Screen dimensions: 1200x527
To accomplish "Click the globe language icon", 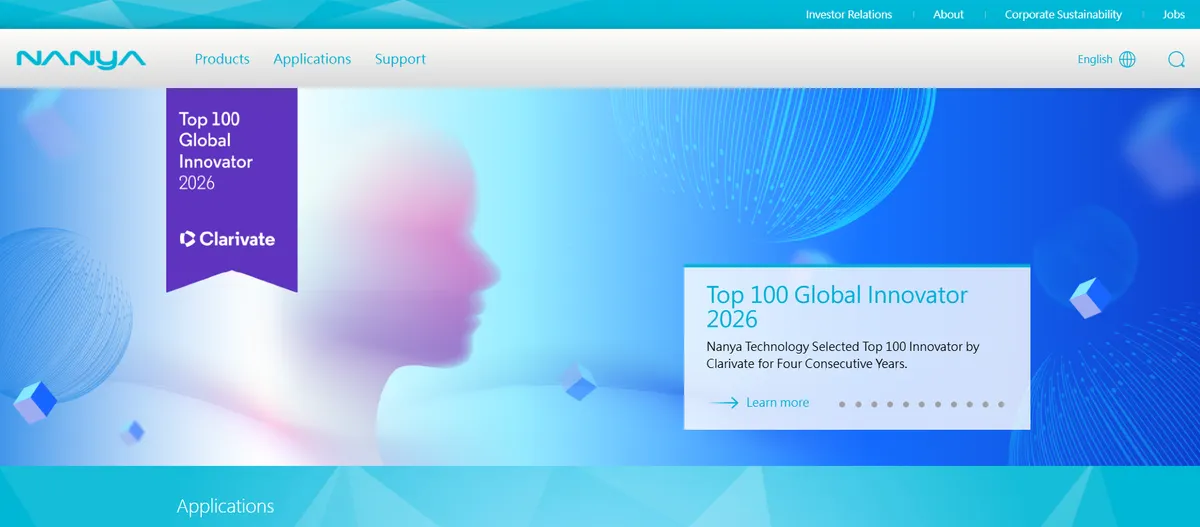I will 1128,59.
